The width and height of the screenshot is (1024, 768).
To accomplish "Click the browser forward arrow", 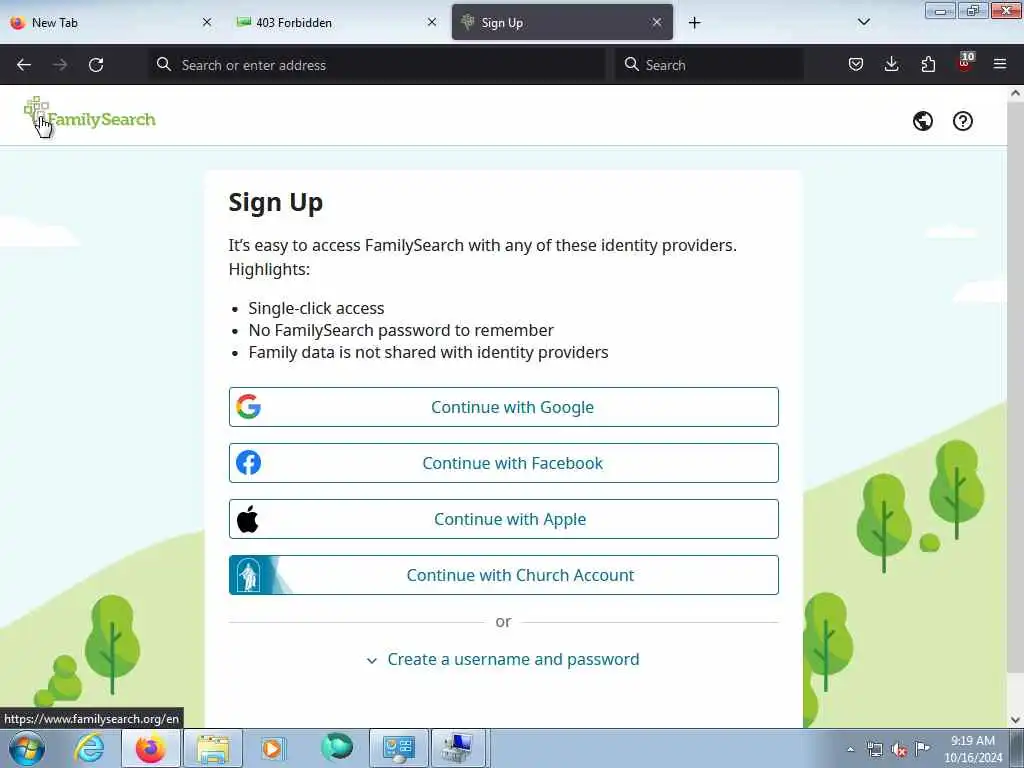I will point(60,65).
